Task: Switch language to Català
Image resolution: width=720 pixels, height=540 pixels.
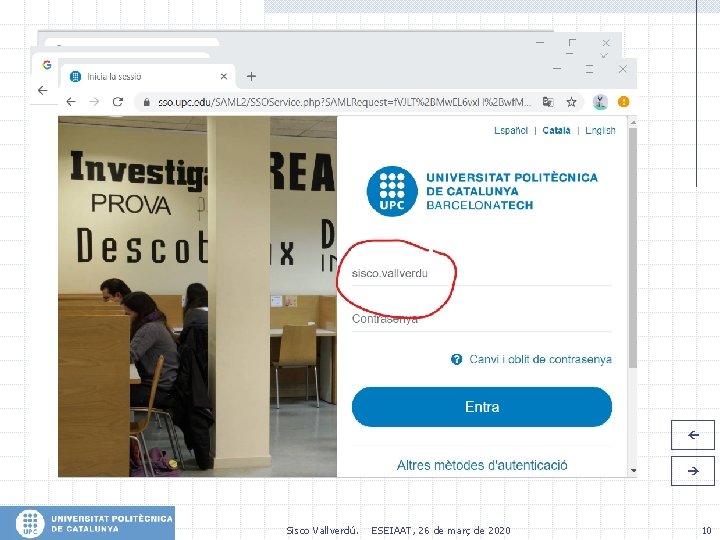Action: pyautogui.click(x=556, y=130)
